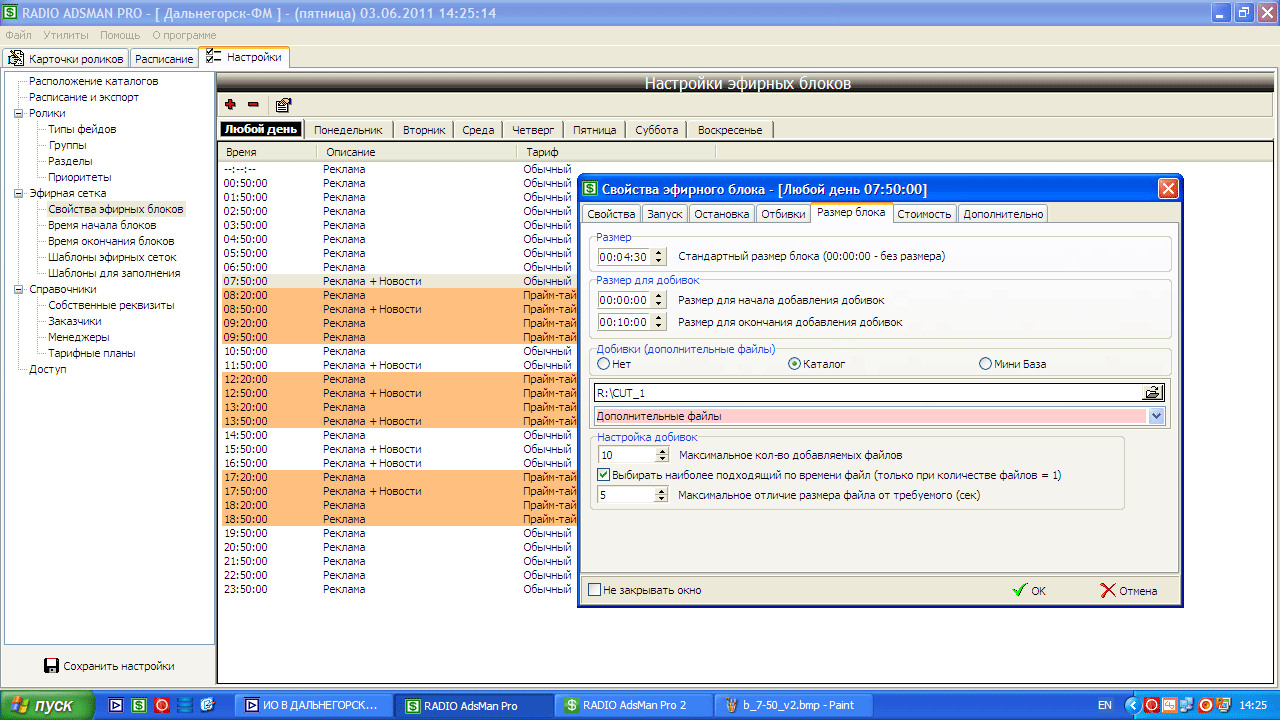Switch to Дополнительно dialog tab

click(x=1004, y=214)
